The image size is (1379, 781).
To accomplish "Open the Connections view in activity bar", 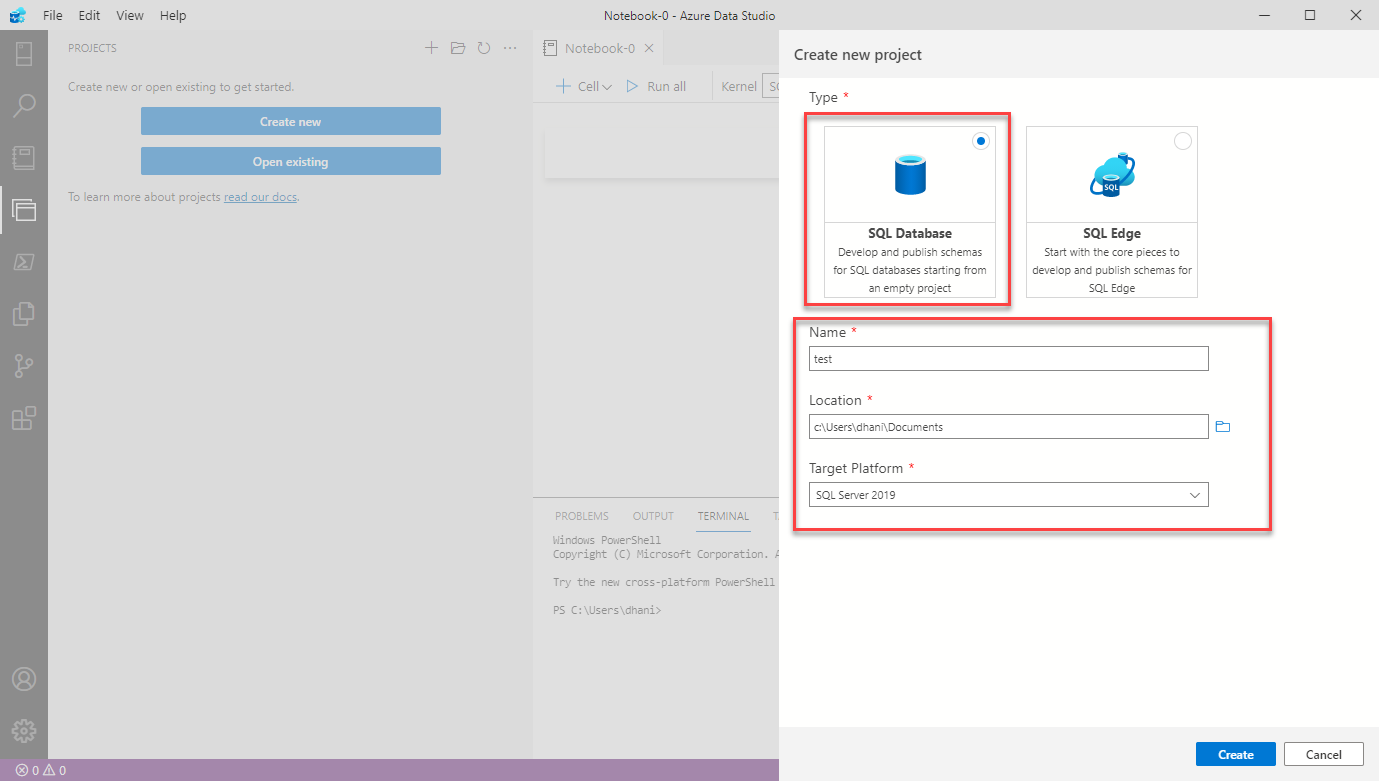I will tap(24, 53).
